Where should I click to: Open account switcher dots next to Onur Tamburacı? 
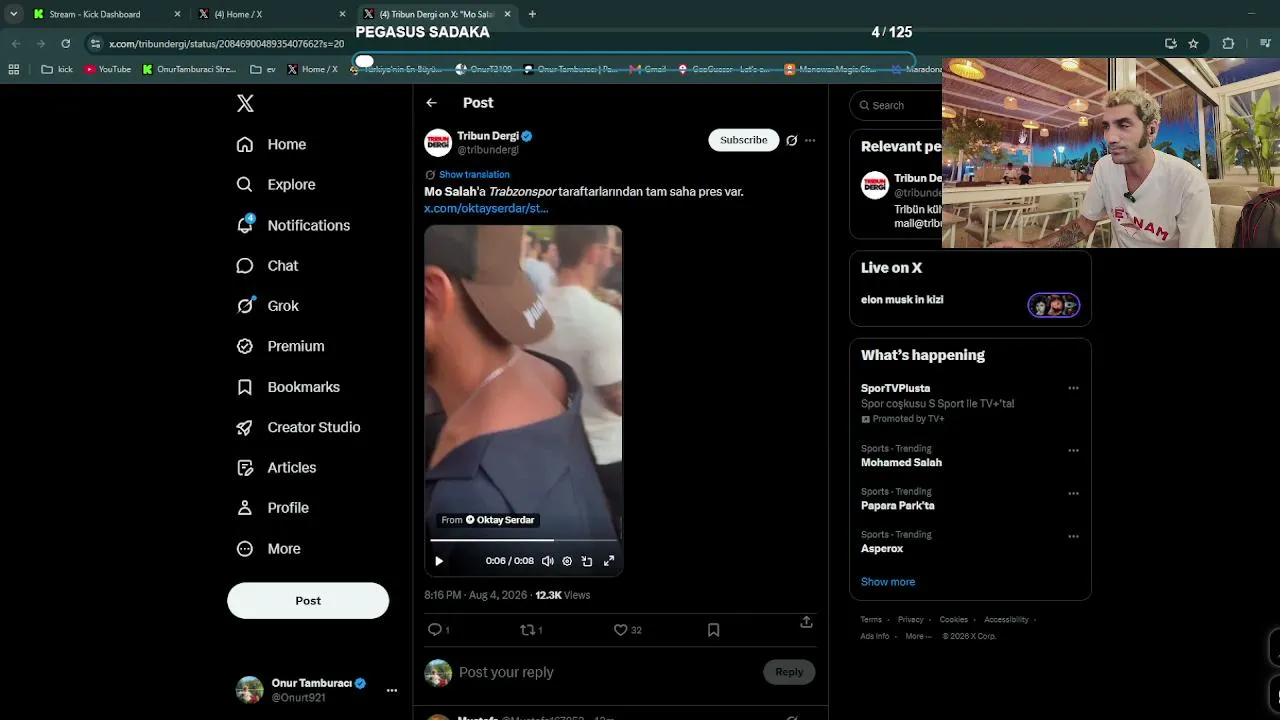pos(392,690)
